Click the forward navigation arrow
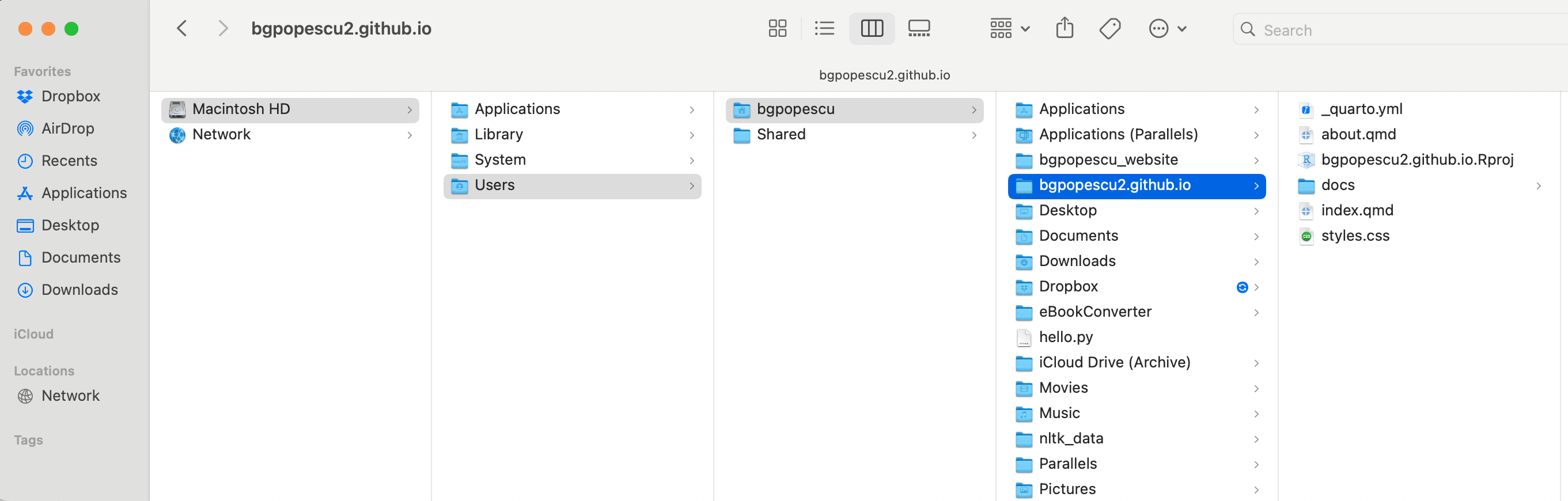The width and height of the screenshot is (1568, 501). click(223, 29)
